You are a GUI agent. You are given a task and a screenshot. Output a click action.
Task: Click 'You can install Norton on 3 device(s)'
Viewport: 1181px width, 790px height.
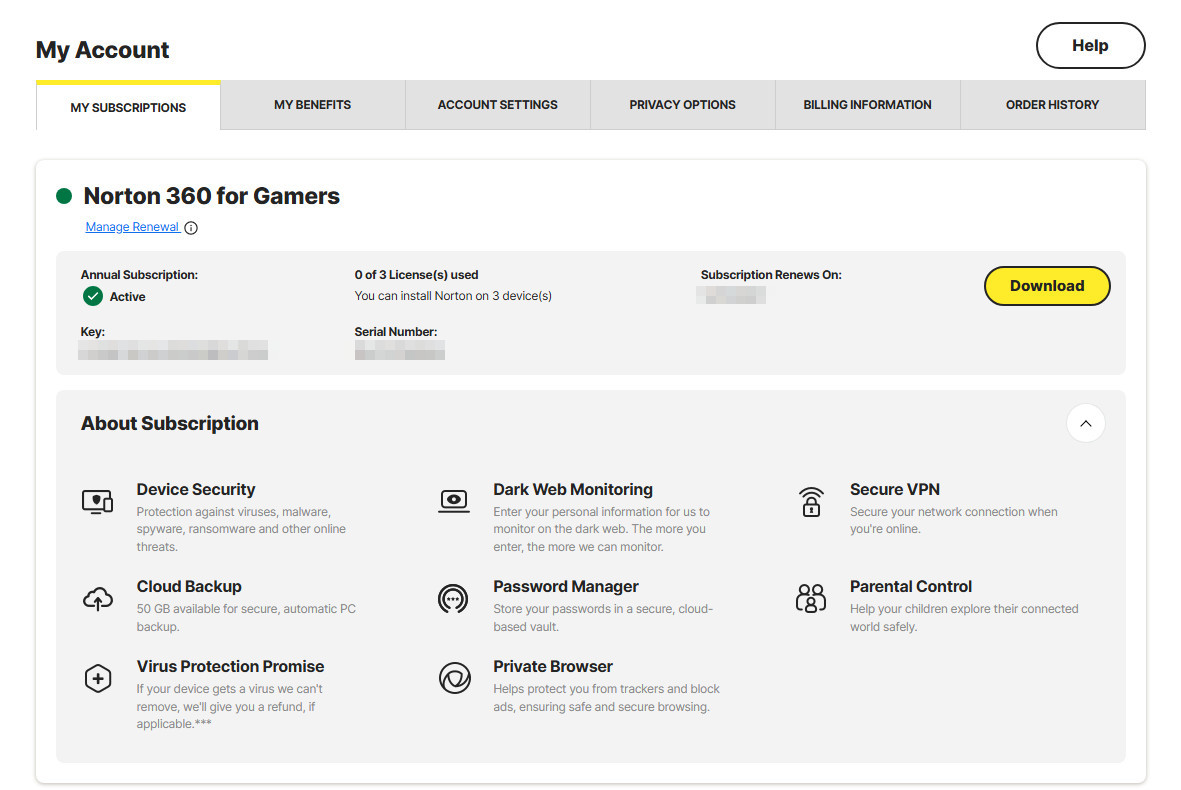[453, 296]
